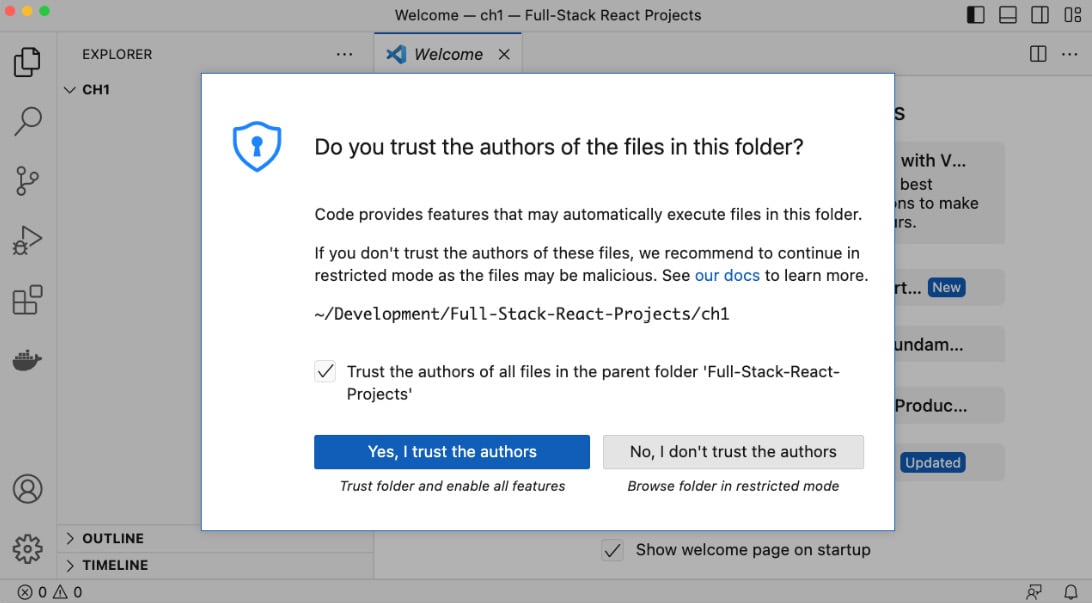Open the Run and Debug view
Viewport: 1092px width, 604px height.
[x=27, y=241]
